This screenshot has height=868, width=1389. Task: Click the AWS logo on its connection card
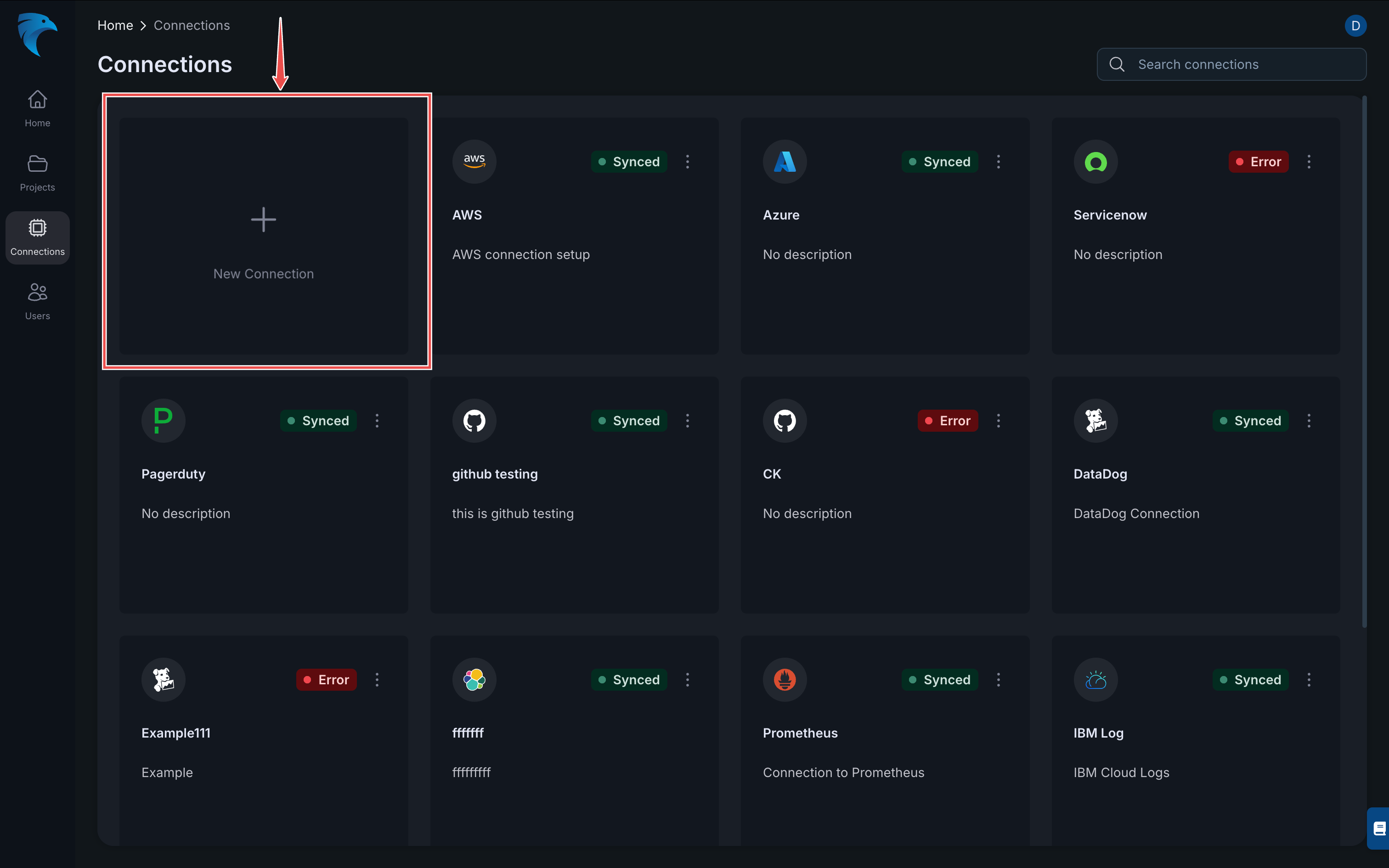[474, 161]
